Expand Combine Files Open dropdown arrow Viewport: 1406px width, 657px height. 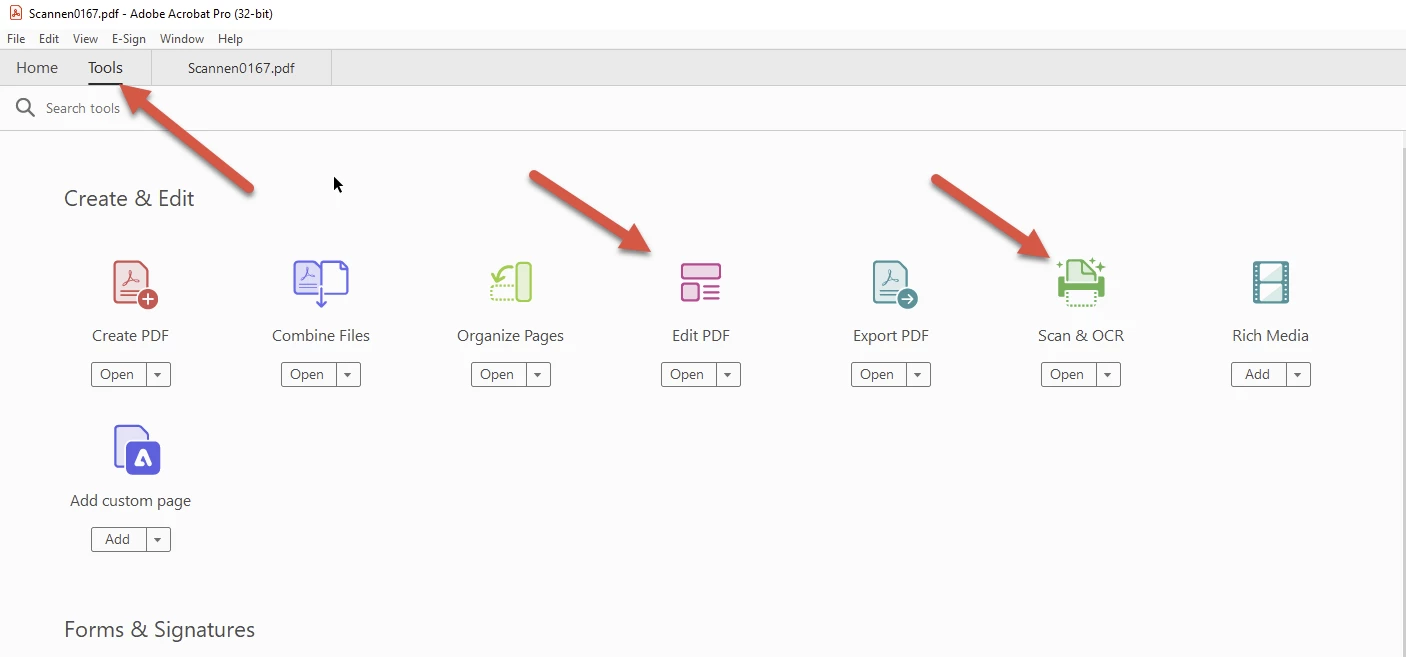click(x=348, y=374)
